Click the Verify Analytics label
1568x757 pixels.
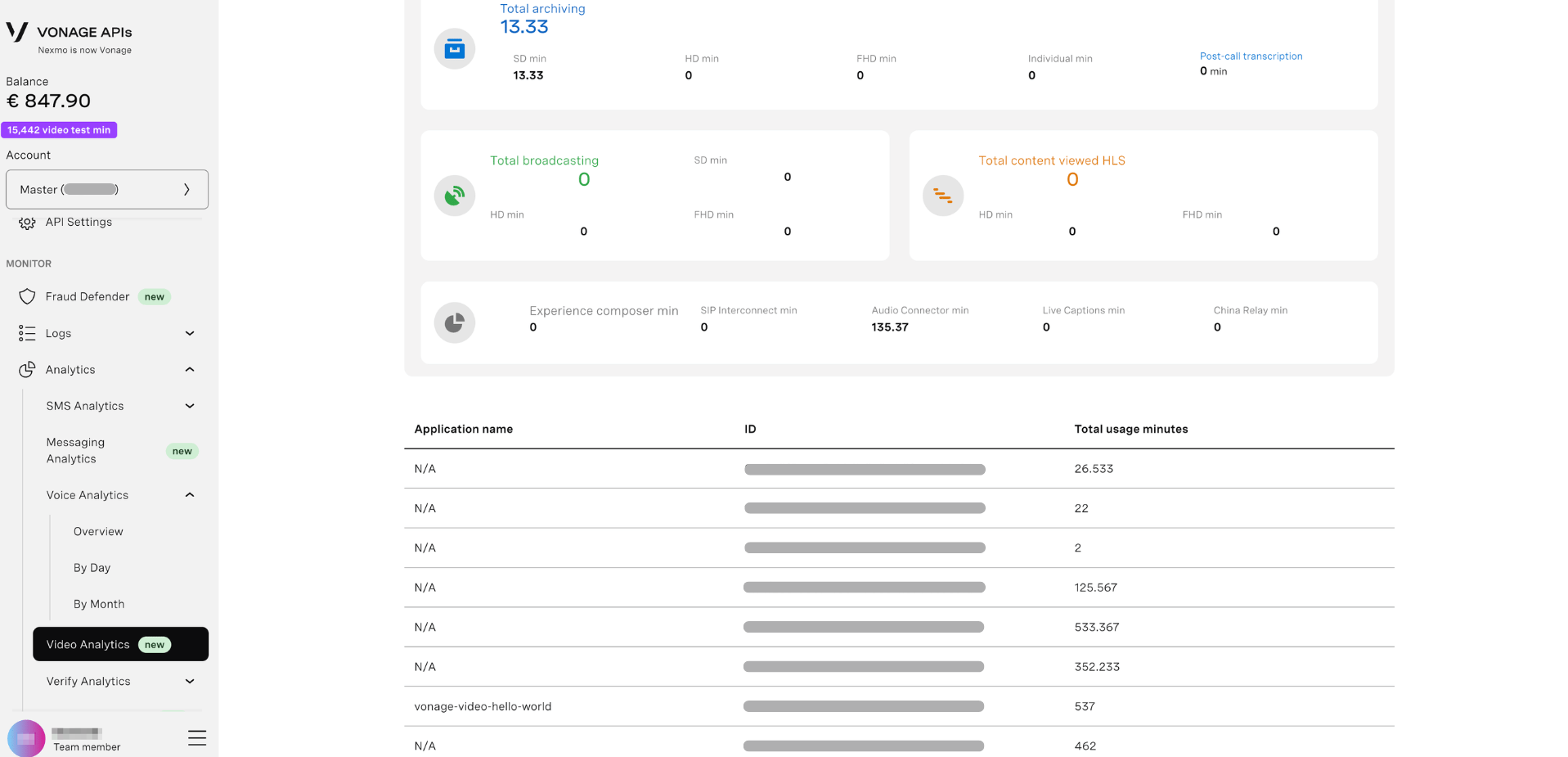88,682
